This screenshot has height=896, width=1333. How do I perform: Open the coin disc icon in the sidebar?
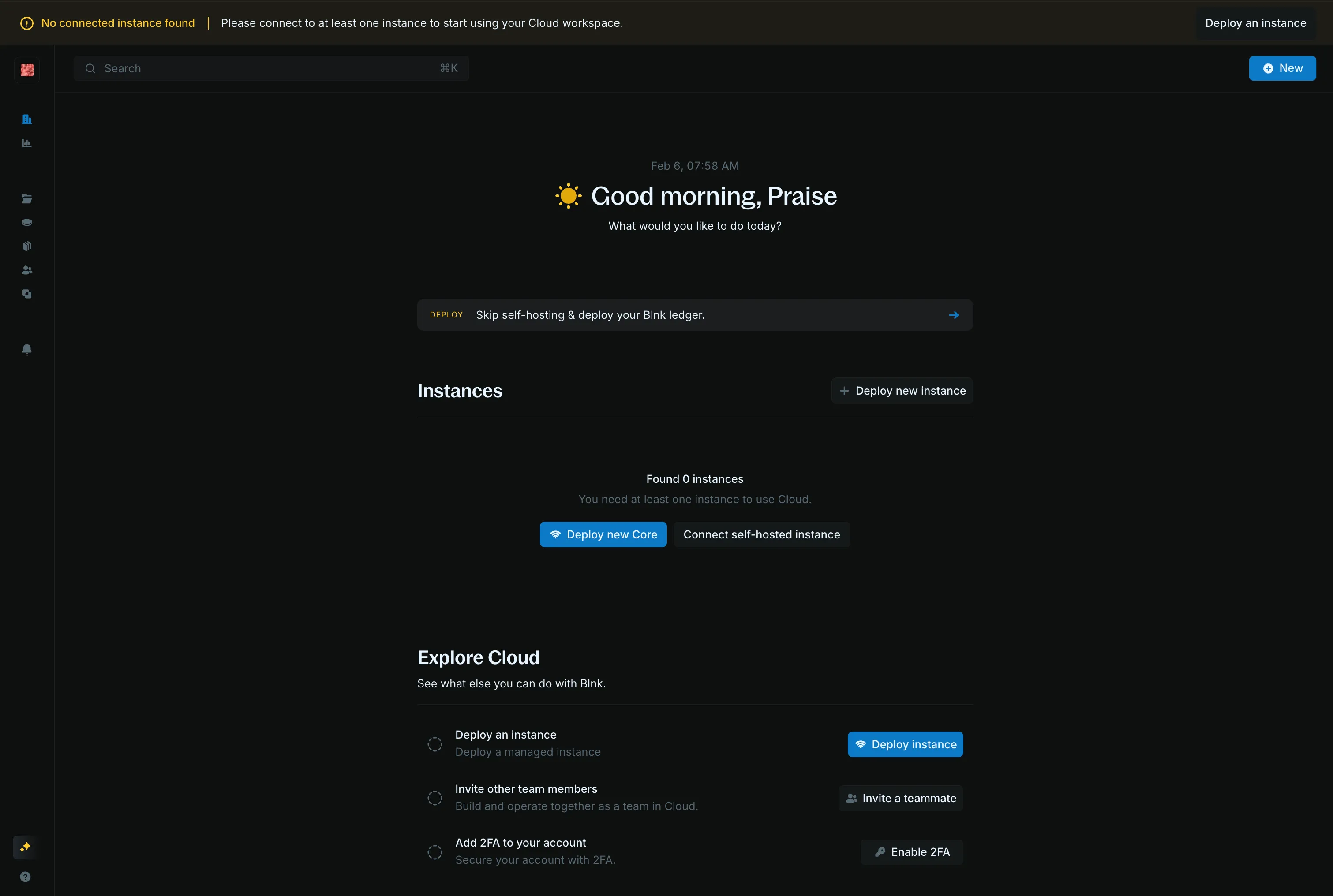click(27, 222)
